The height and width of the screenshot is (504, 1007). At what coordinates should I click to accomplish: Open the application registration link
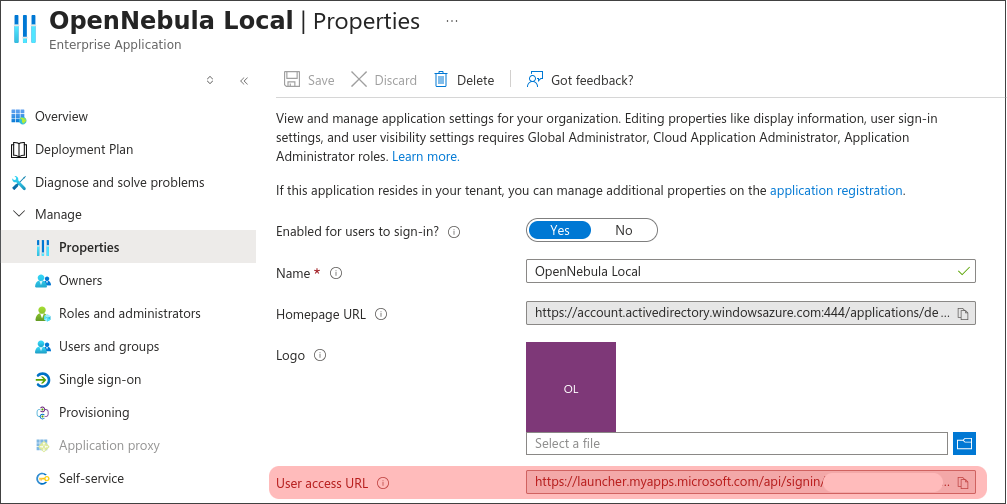pos(836,190)
